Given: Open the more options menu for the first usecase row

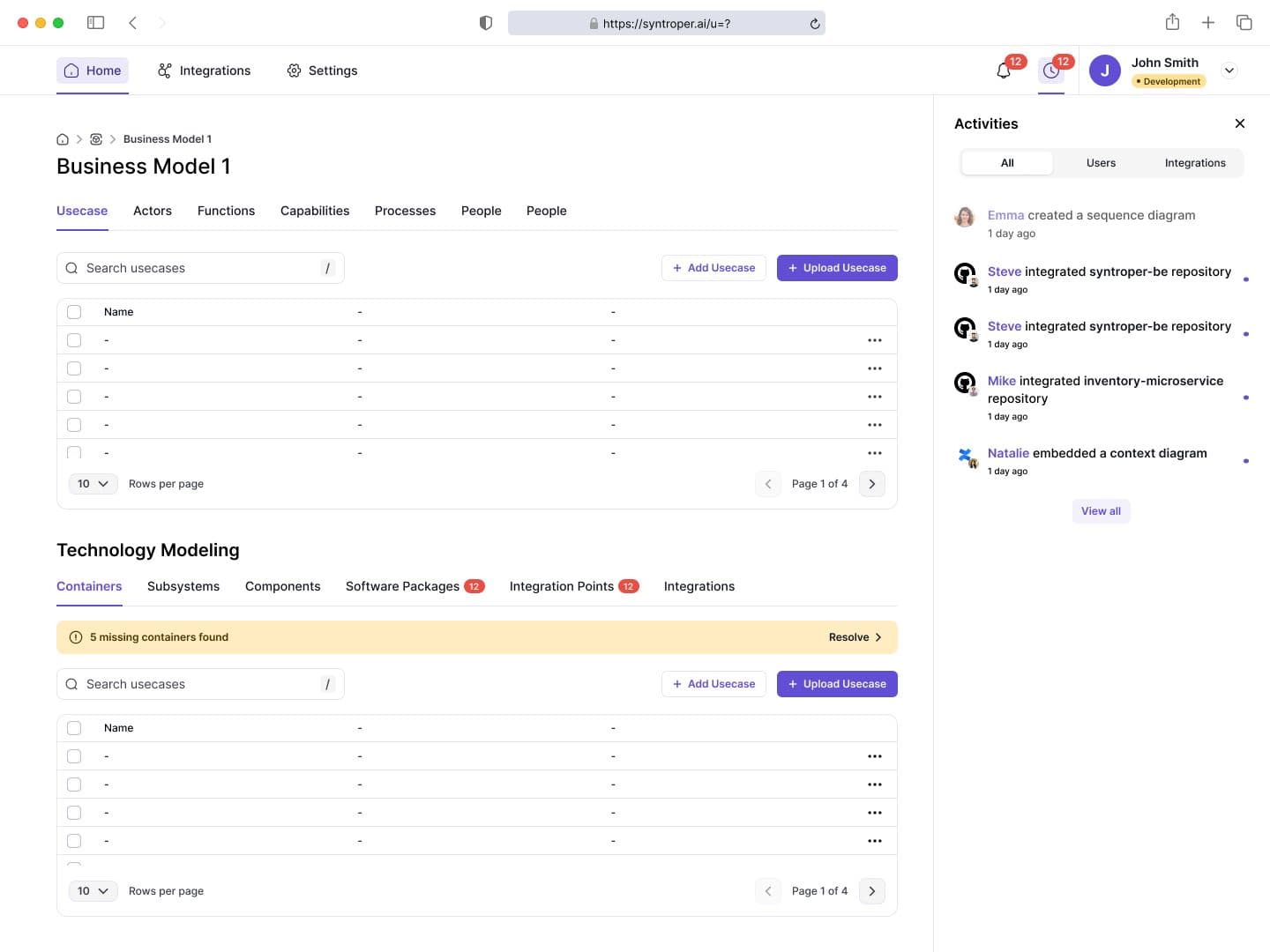Looking at the screenshot, I should [x=874, y=340].
